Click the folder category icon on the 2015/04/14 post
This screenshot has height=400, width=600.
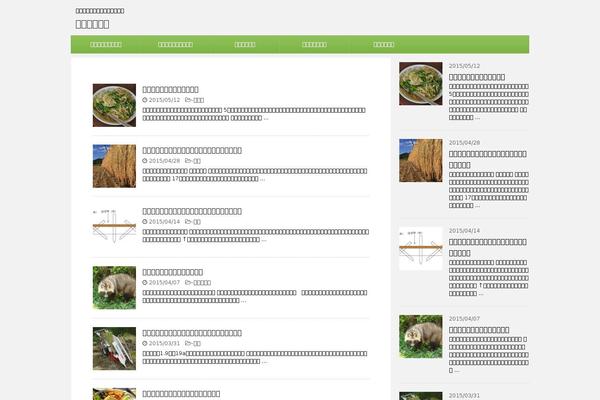[188, 222]
